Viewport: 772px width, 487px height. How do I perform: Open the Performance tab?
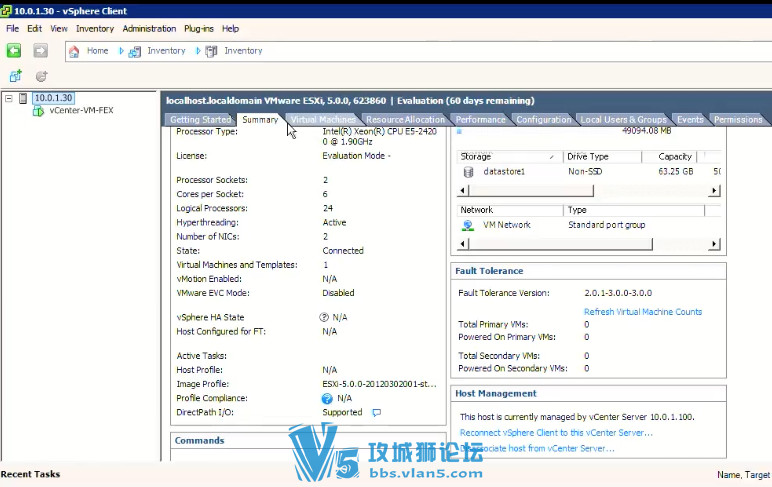point(481,120)
